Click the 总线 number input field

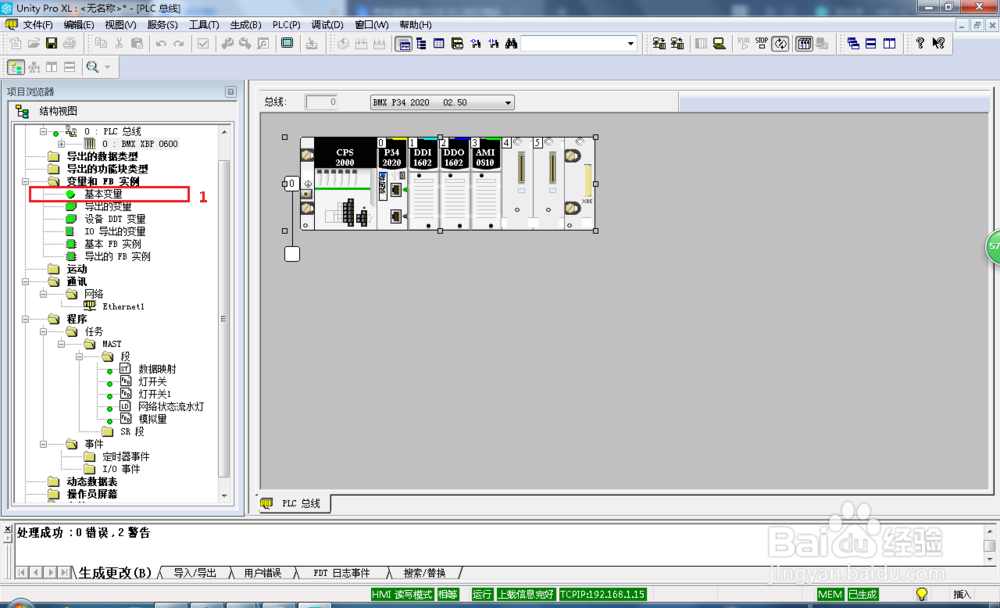tap(321, 102)
